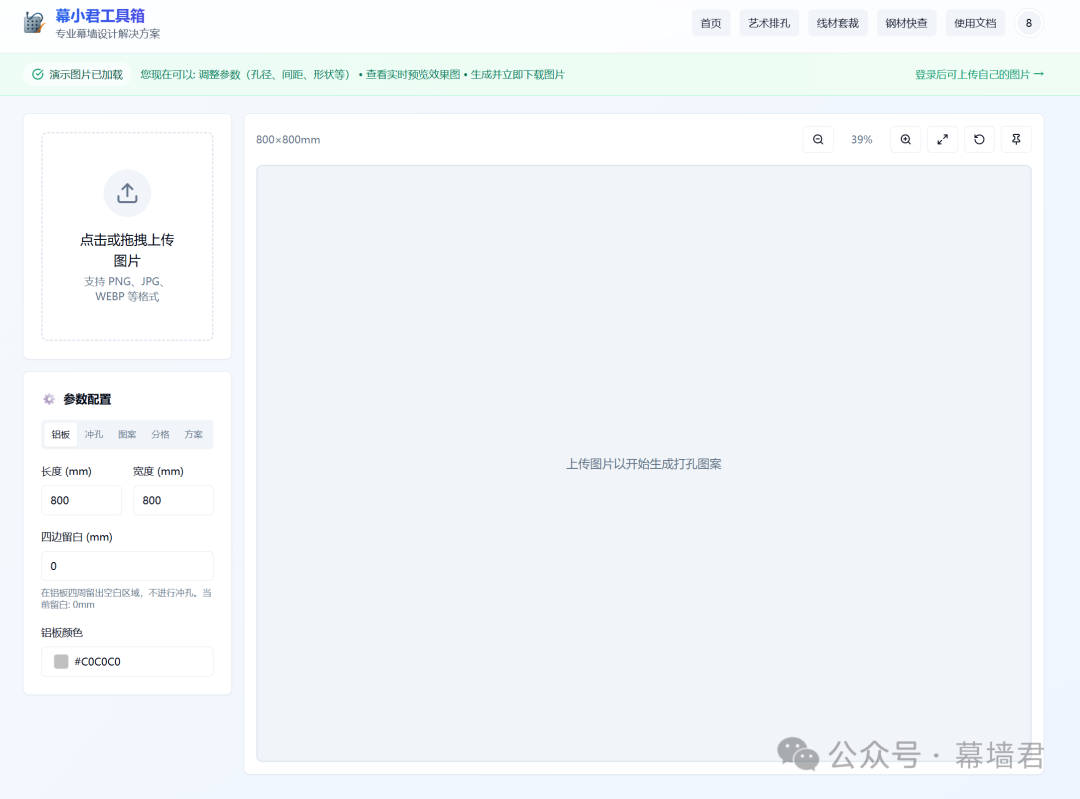This screenshot has height=799, width=1080.
Task: Switch to the 图案 parameter tab
Action: (127, 434)
